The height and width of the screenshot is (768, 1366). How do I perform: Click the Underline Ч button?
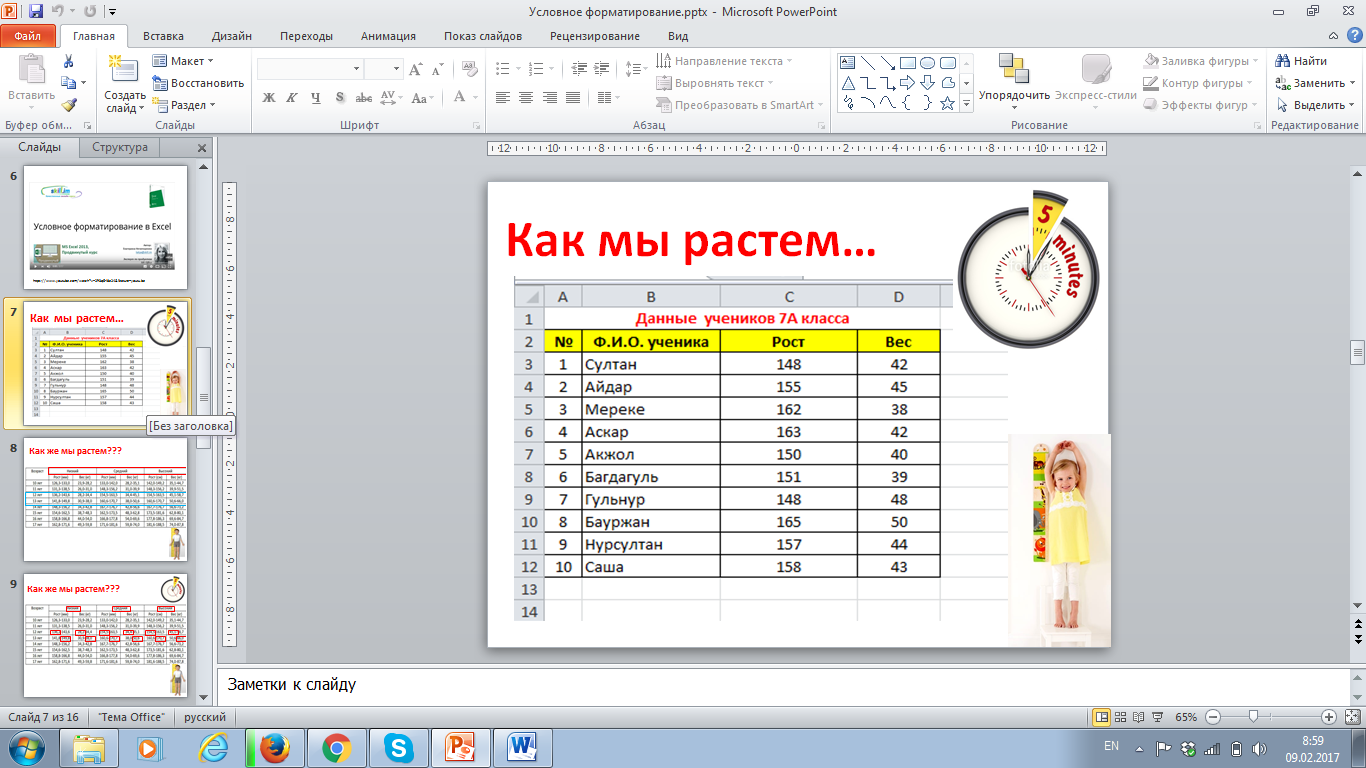[x=316, y=97]
